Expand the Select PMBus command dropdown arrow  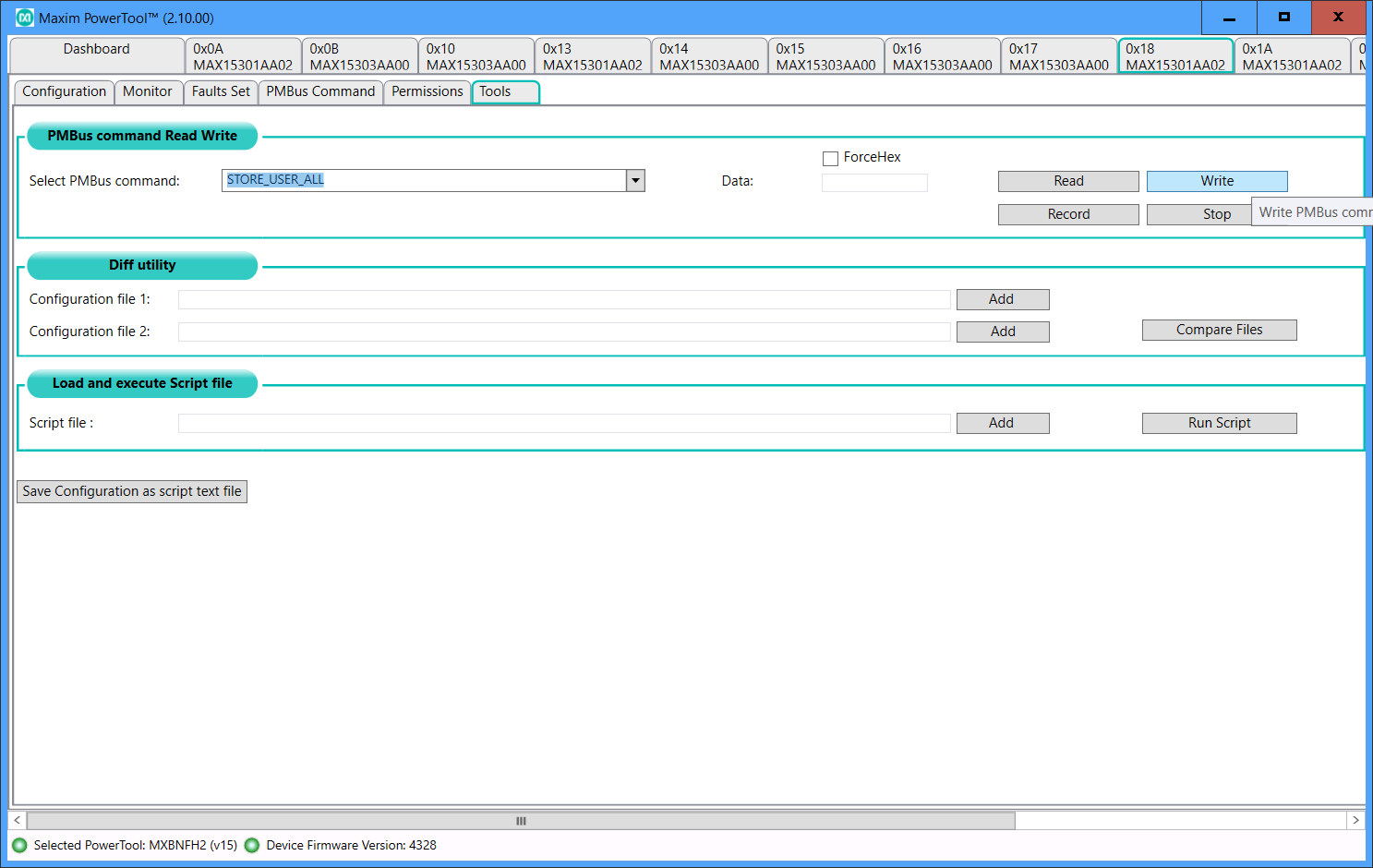tap(635, 180)
